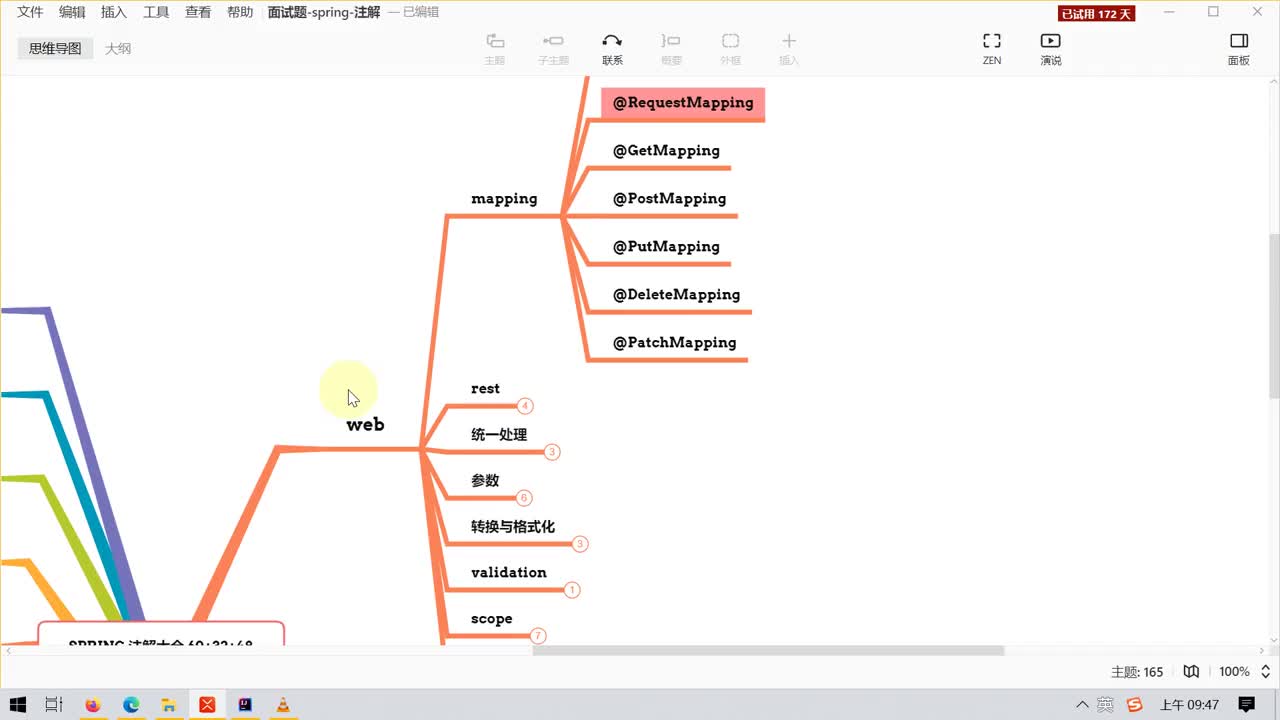
Task: Expand the 参数 node's 6 children
Action: (x=524, y=498)
